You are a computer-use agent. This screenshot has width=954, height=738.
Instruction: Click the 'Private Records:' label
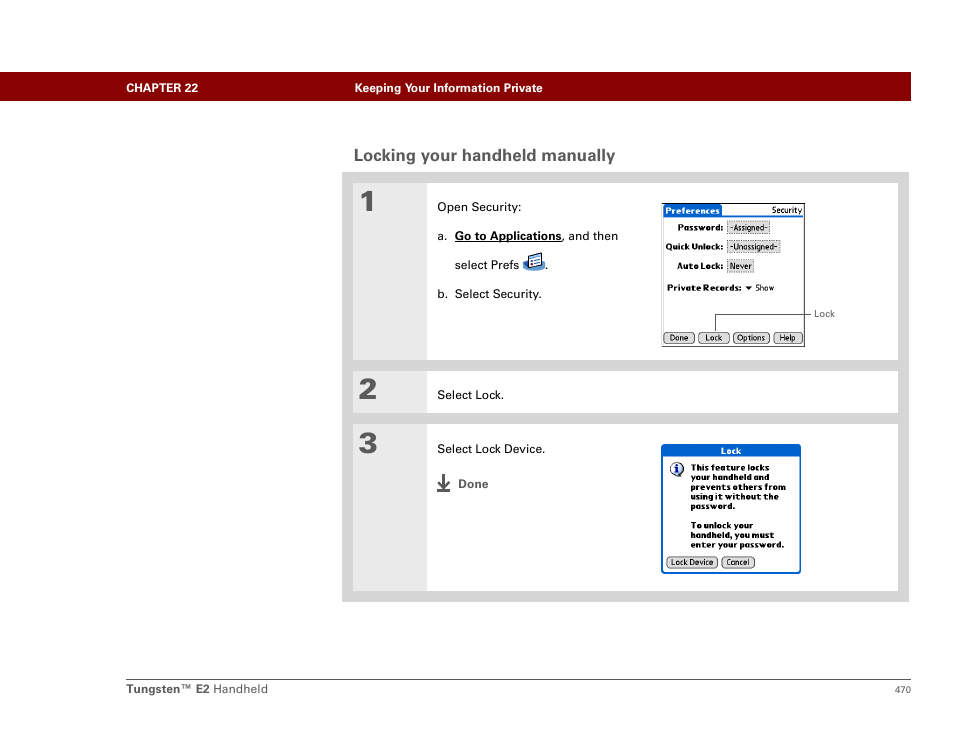(704, 288)
